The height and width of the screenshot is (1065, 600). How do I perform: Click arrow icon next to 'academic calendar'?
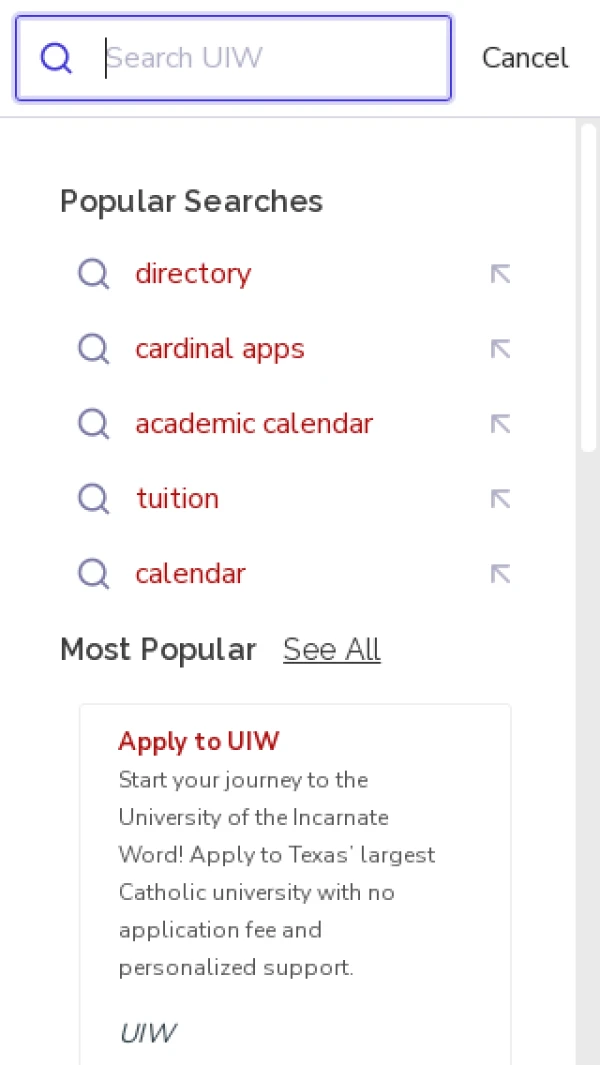point(500,423)
